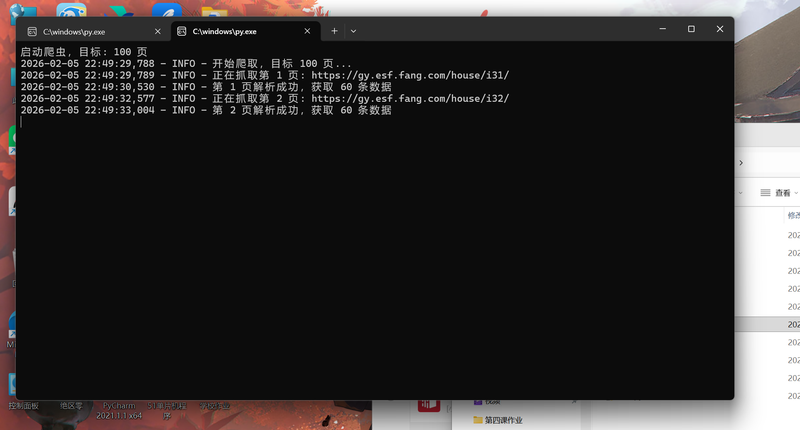This screenshot has width=800, height=430.
Task: Click the '开始爬取，目标 100 页...' log line
Action: click(186, 64)
